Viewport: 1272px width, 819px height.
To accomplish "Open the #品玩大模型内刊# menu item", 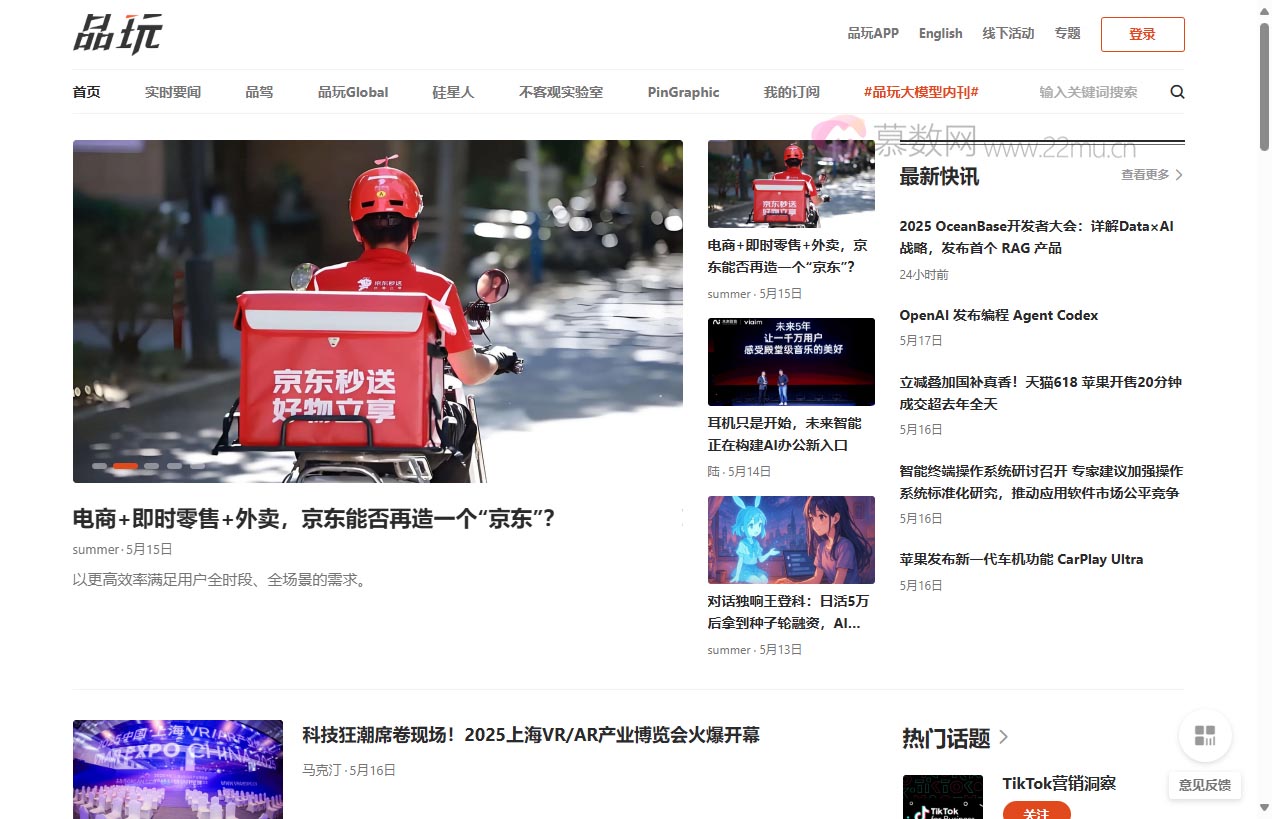I will click(x=921, y=92).
